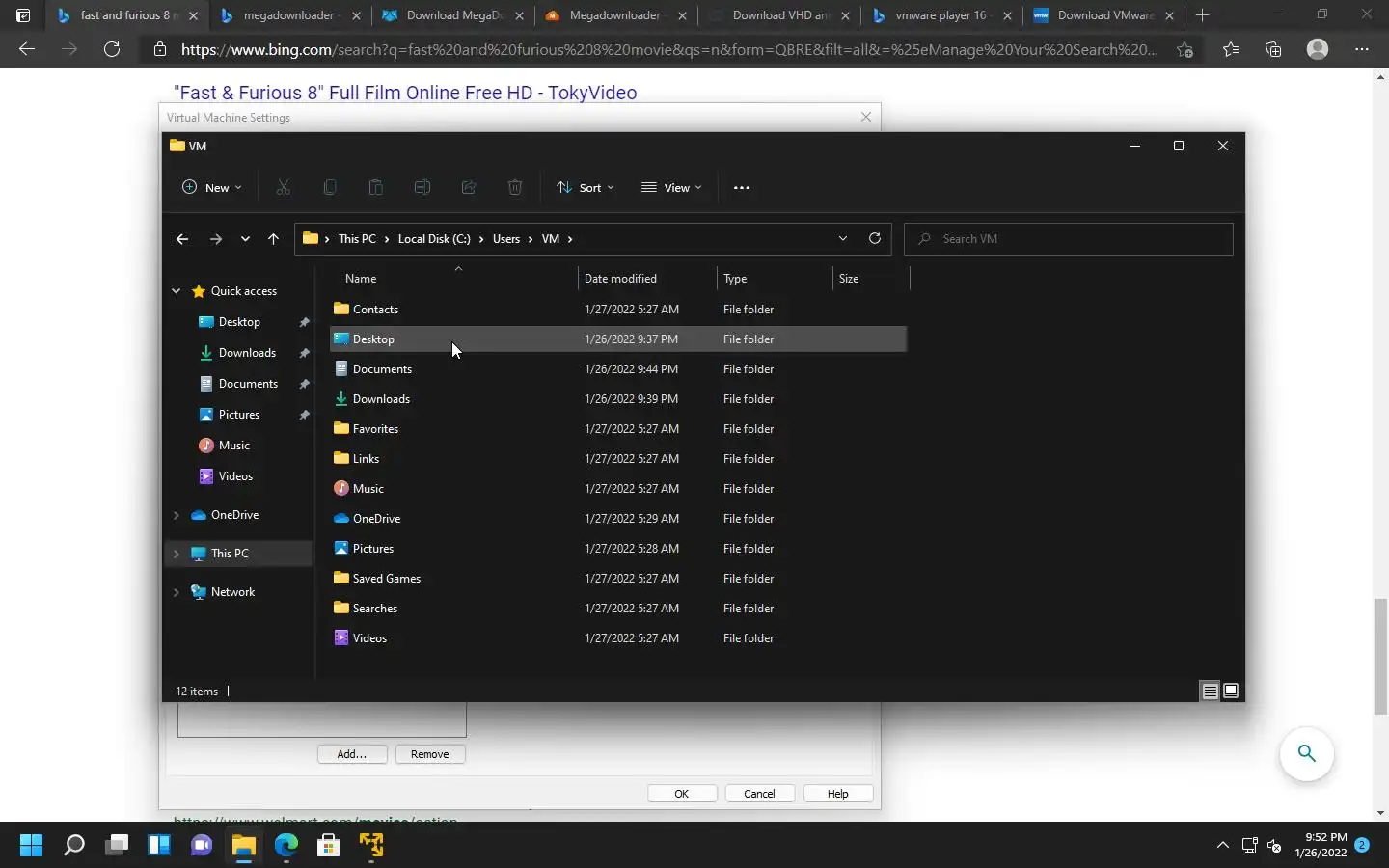
Task: Go up one folder level
Action: click(x=273, y=239)
